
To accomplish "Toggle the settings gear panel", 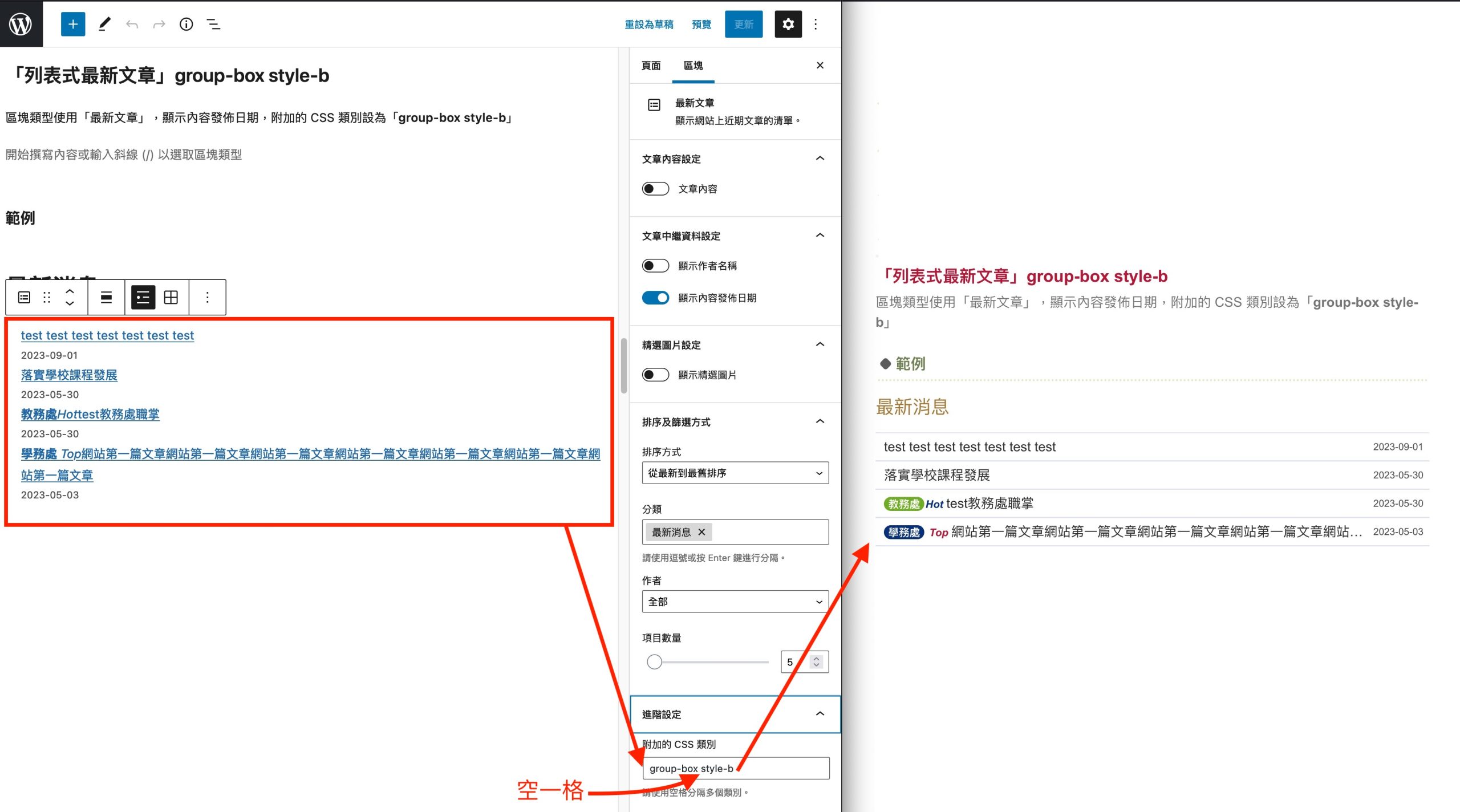I will [x=788, y=24].
